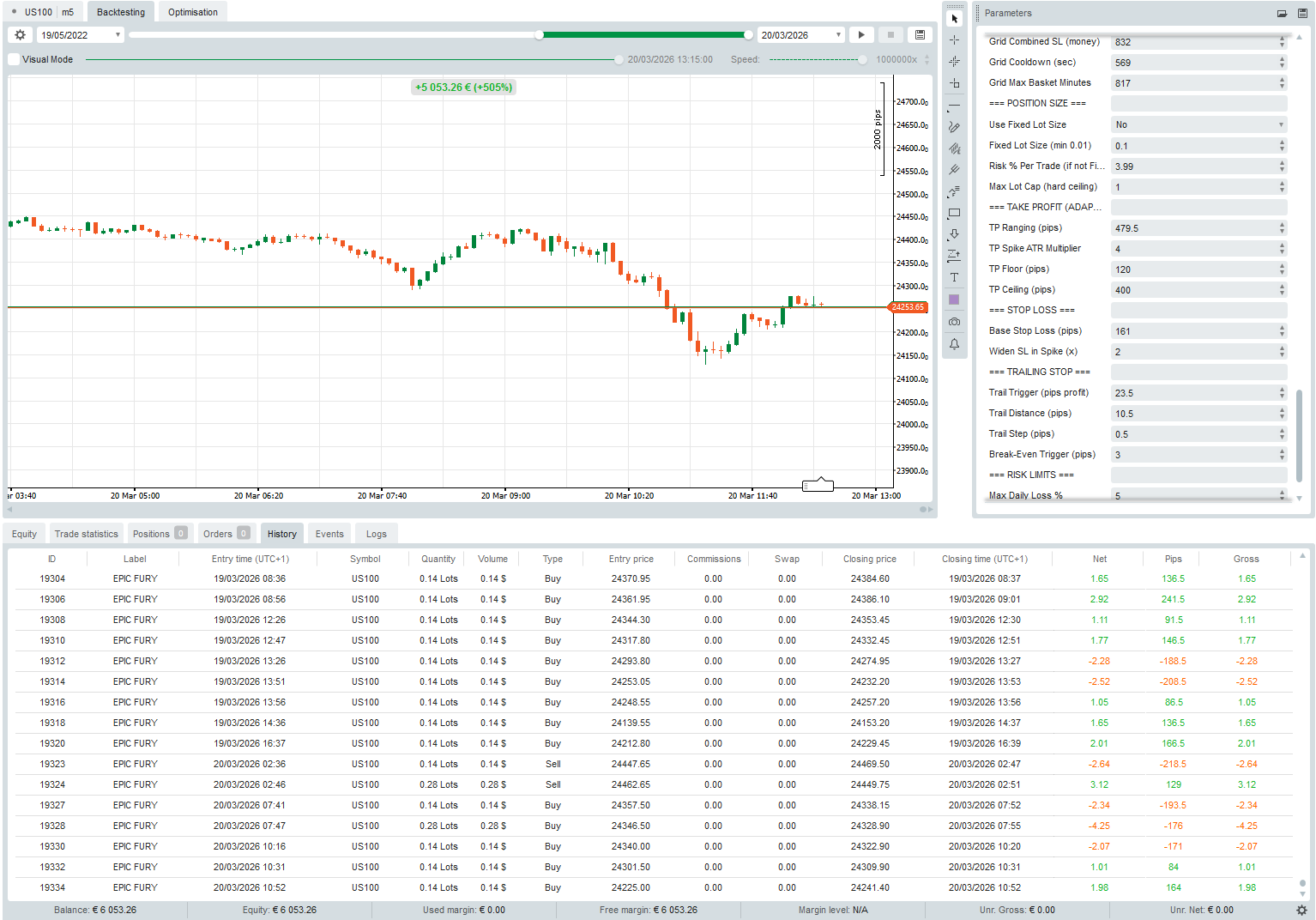Image resolution: width=1316 pixels, height=920 pixels.
Task: Switch to the Optimisation tab
Action: pos(192,12)
